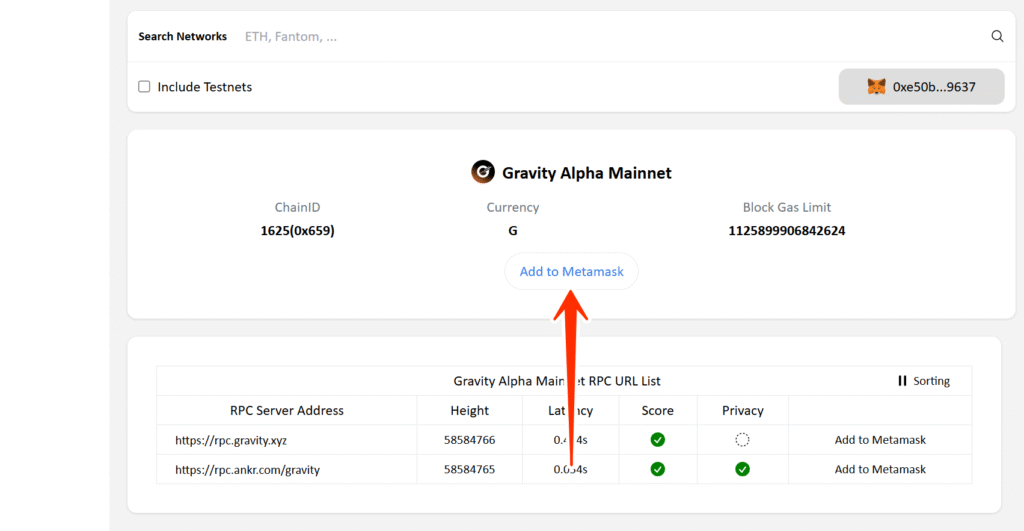Toggle the Sorting control
Image resolution: width=1024 pixels, height=531 pixels.
(x=924, y=381)
